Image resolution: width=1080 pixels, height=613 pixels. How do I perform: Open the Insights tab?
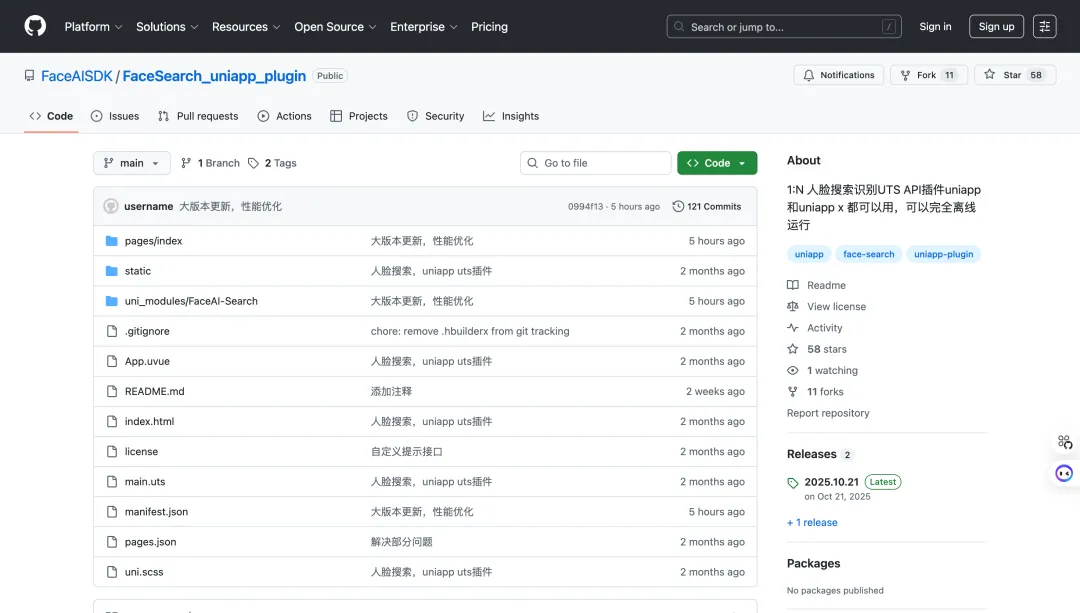(x=511, y=116)
